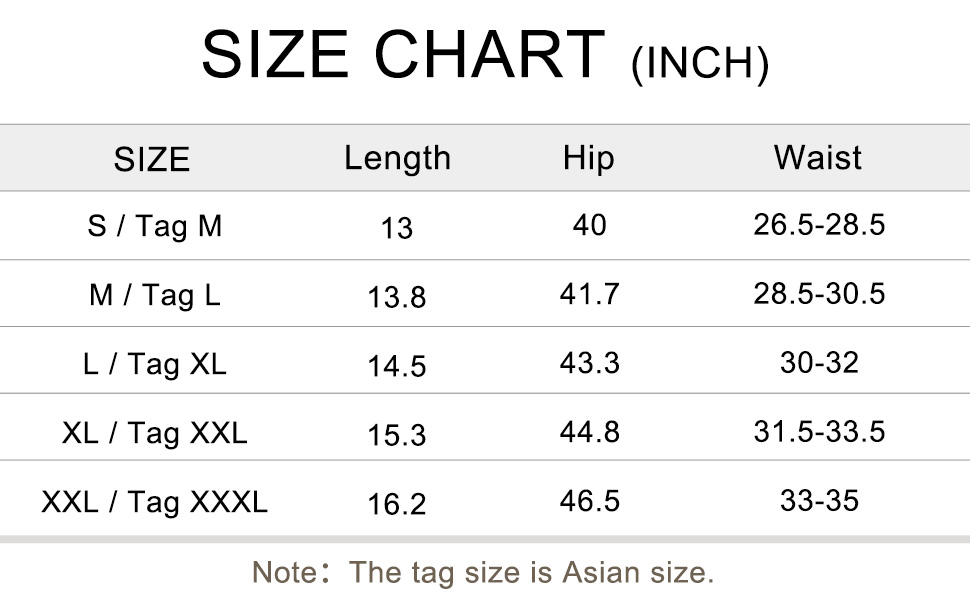Select the M / Tag L row label

point(154,295)
